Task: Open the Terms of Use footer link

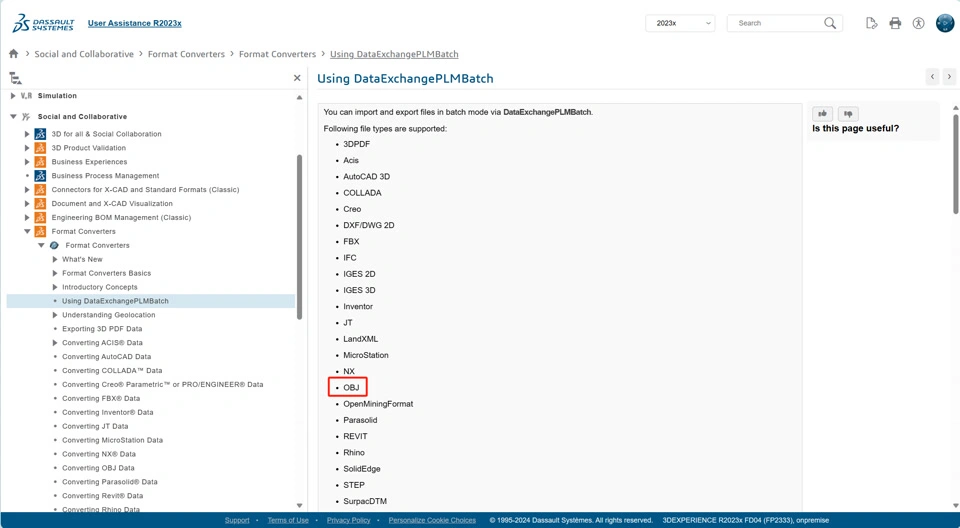Action: (x=288, y=520)
